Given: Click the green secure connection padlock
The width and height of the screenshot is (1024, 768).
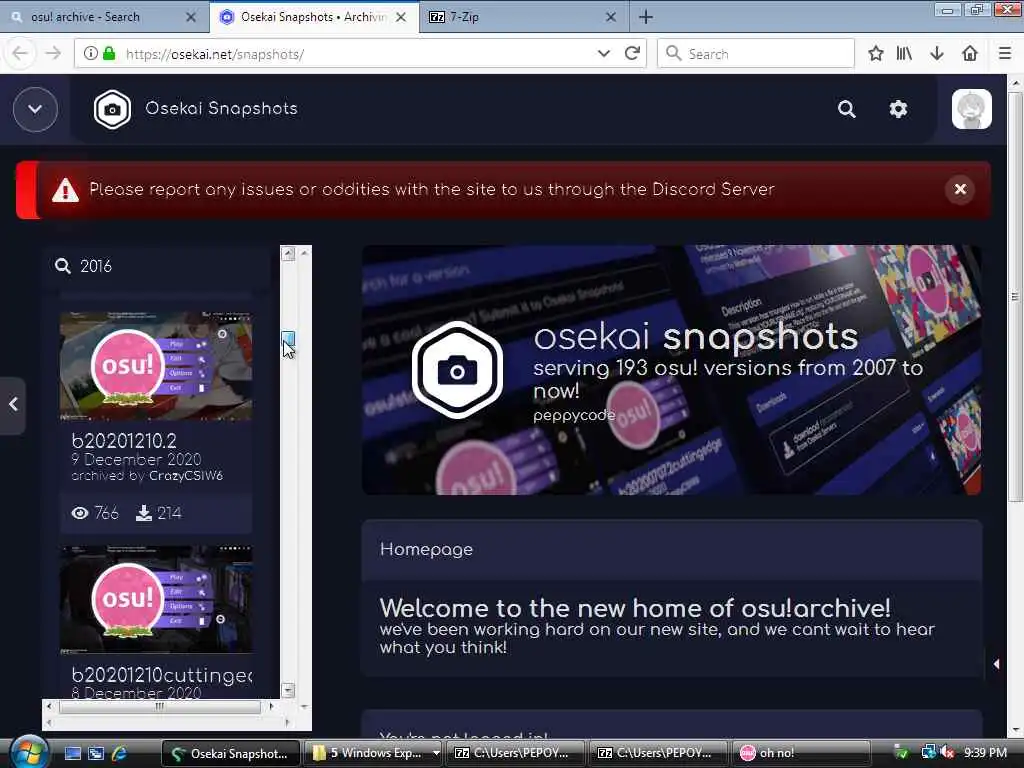Looking at the screenshot, I should pyautogui.click(x=109, y=54).
